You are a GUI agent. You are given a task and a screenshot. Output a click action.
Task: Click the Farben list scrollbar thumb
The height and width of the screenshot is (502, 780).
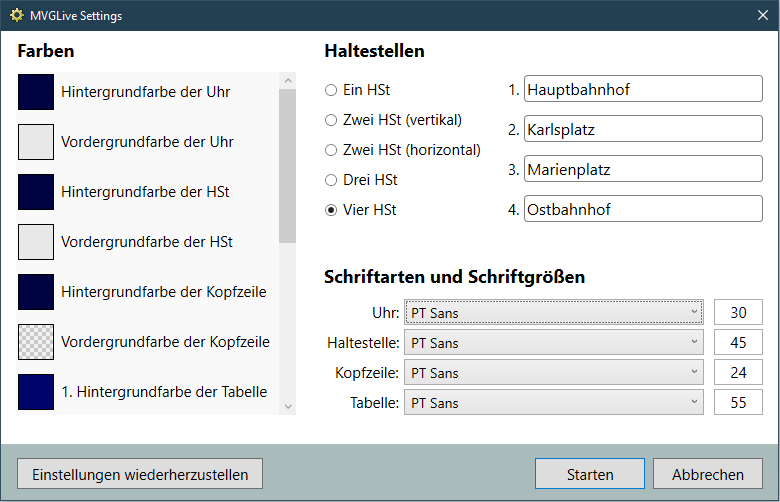click(x=288, y=166)
